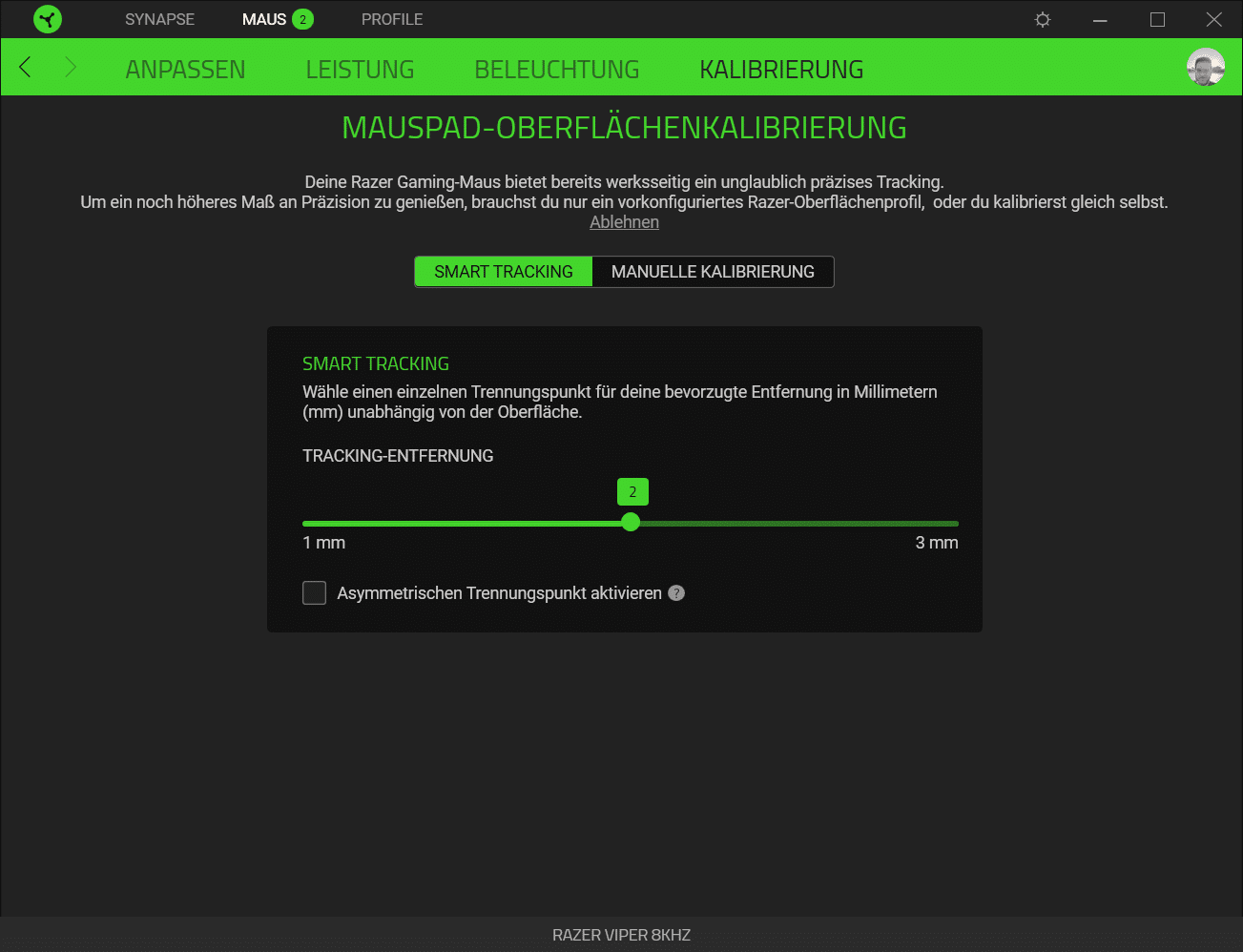Enable Asymmetrischen Trennungspunkt aktivieren checkbox
1243x952 pixels.
[x=315, y=593]
